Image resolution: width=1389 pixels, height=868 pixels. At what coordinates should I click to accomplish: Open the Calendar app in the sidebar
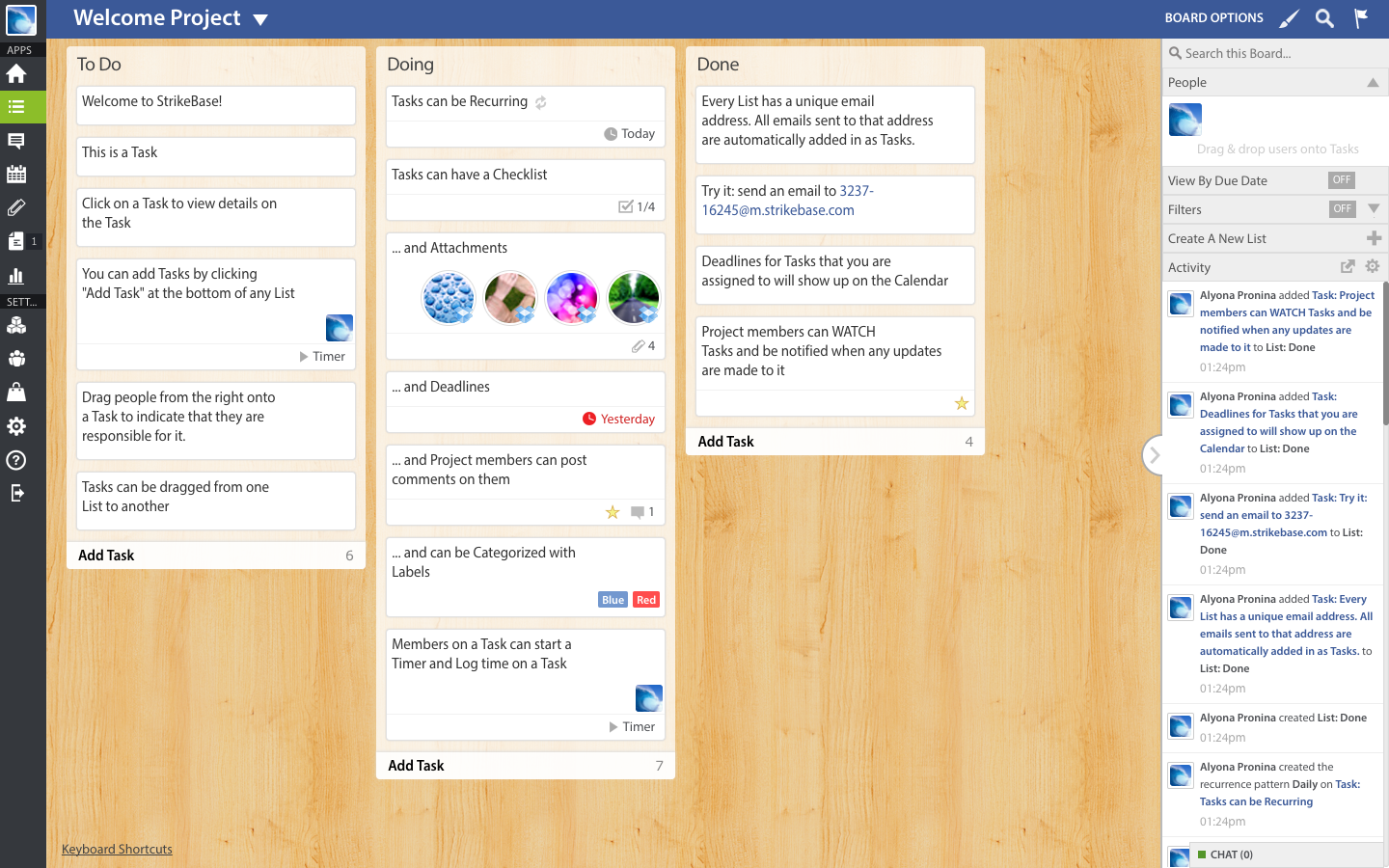tap(16, 175)
